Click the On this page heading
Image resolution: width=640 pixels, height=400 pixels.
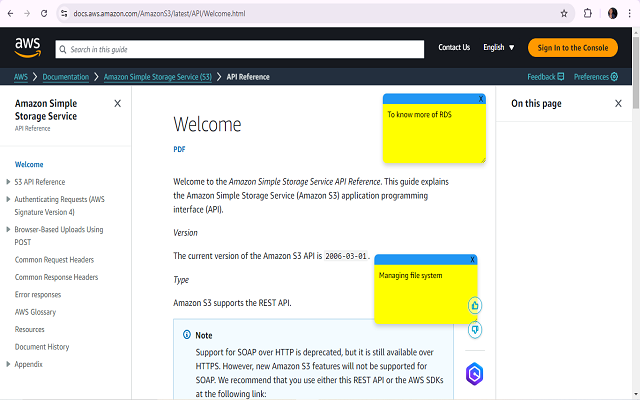point(536,104)
